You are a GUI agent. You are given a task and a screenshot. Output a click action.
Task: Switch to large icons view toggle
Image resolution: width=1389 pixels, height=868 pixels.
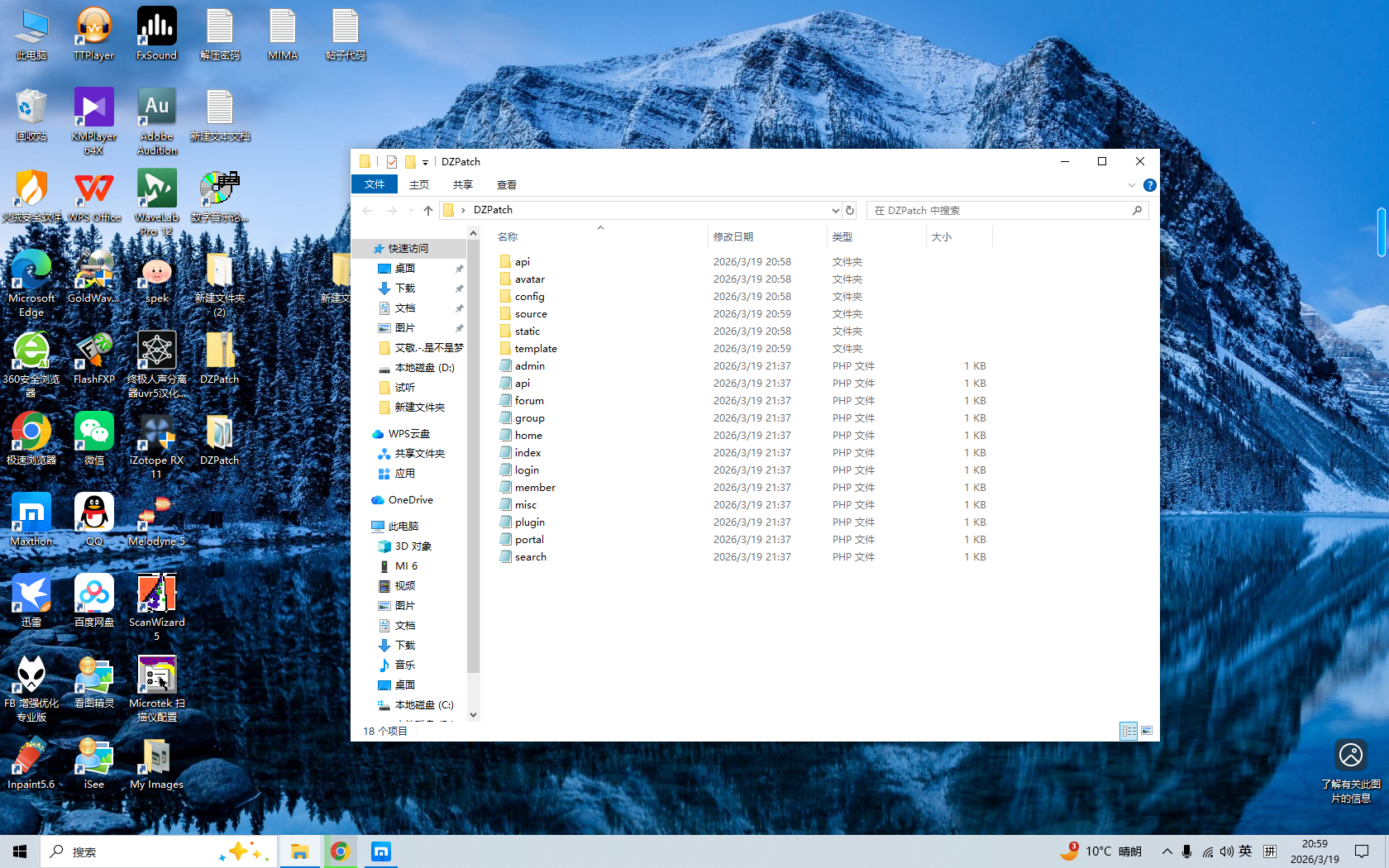pos(1147,731)
